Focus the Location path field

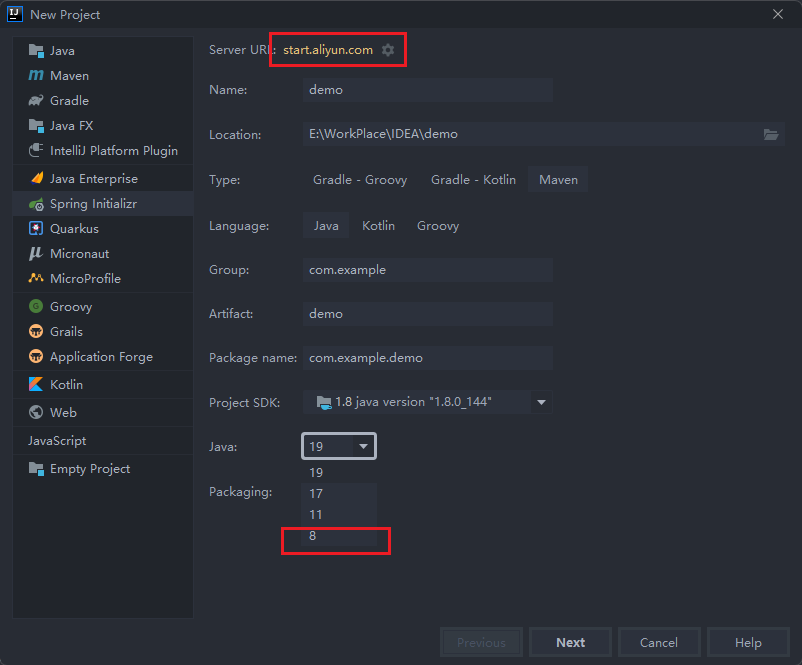tap(532, 134)
